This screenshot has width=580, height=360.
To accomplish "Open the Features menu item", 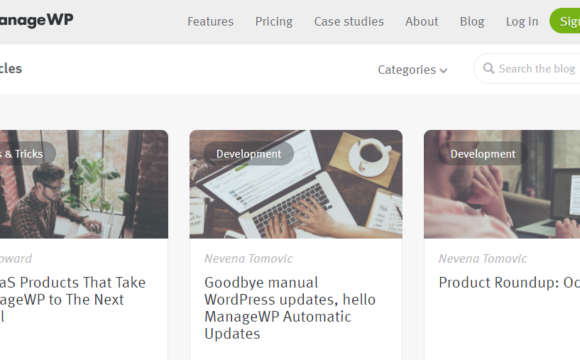I will click(210, 21).
